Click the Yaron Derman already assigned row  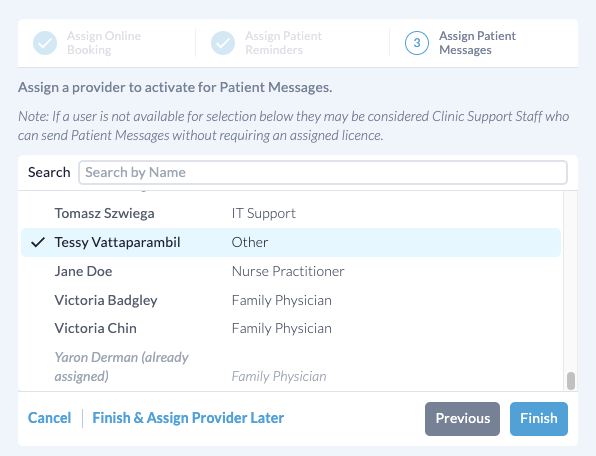291,367
